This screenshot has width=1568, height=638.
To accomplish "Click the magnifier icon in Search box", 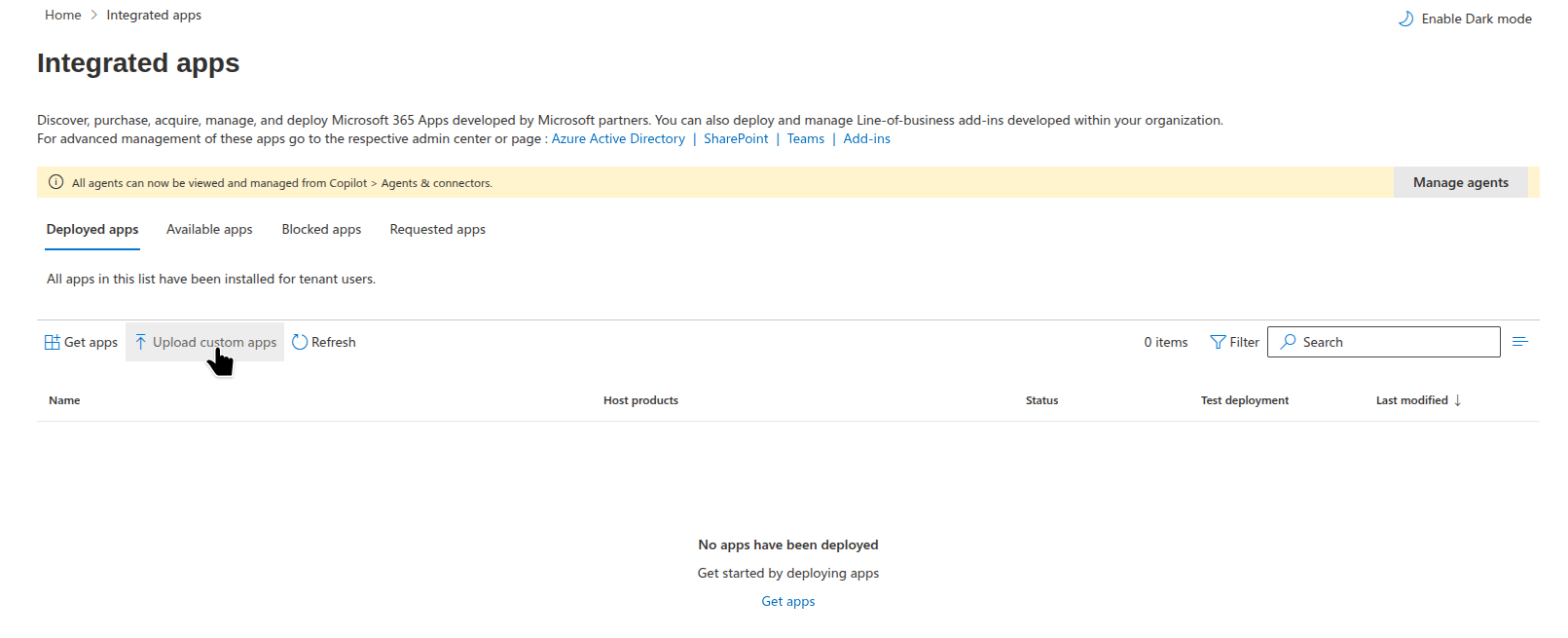I will point(1288,342).
